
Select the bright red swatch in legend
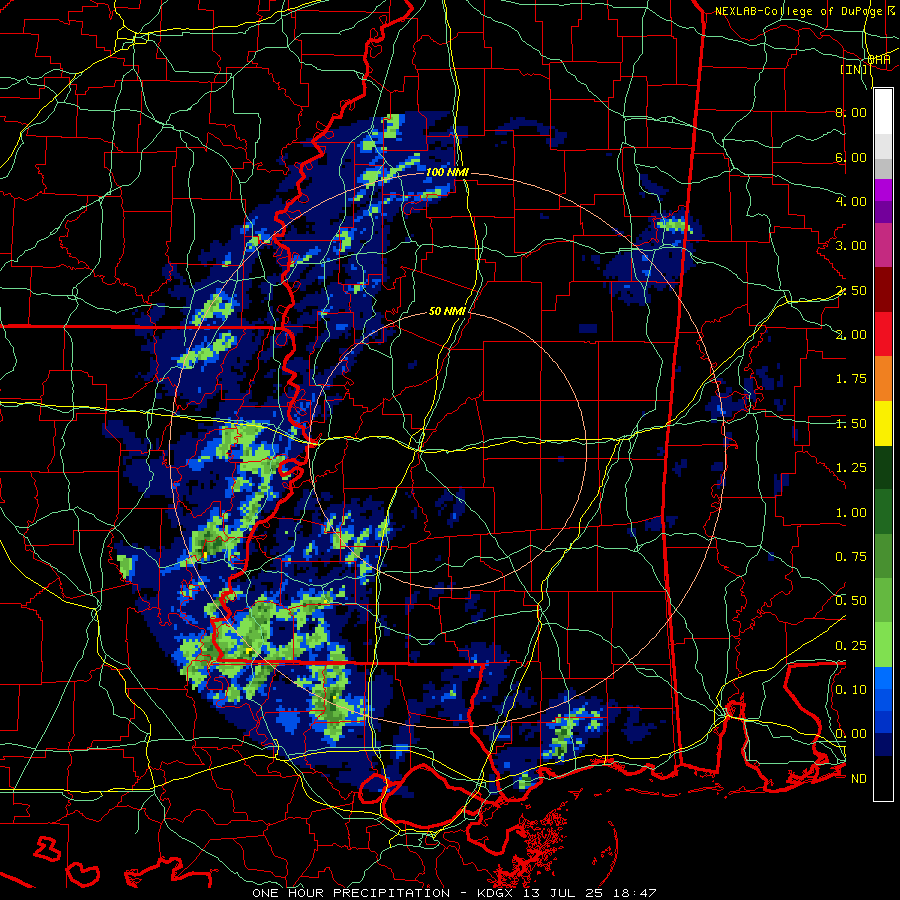tap(883, 334)
